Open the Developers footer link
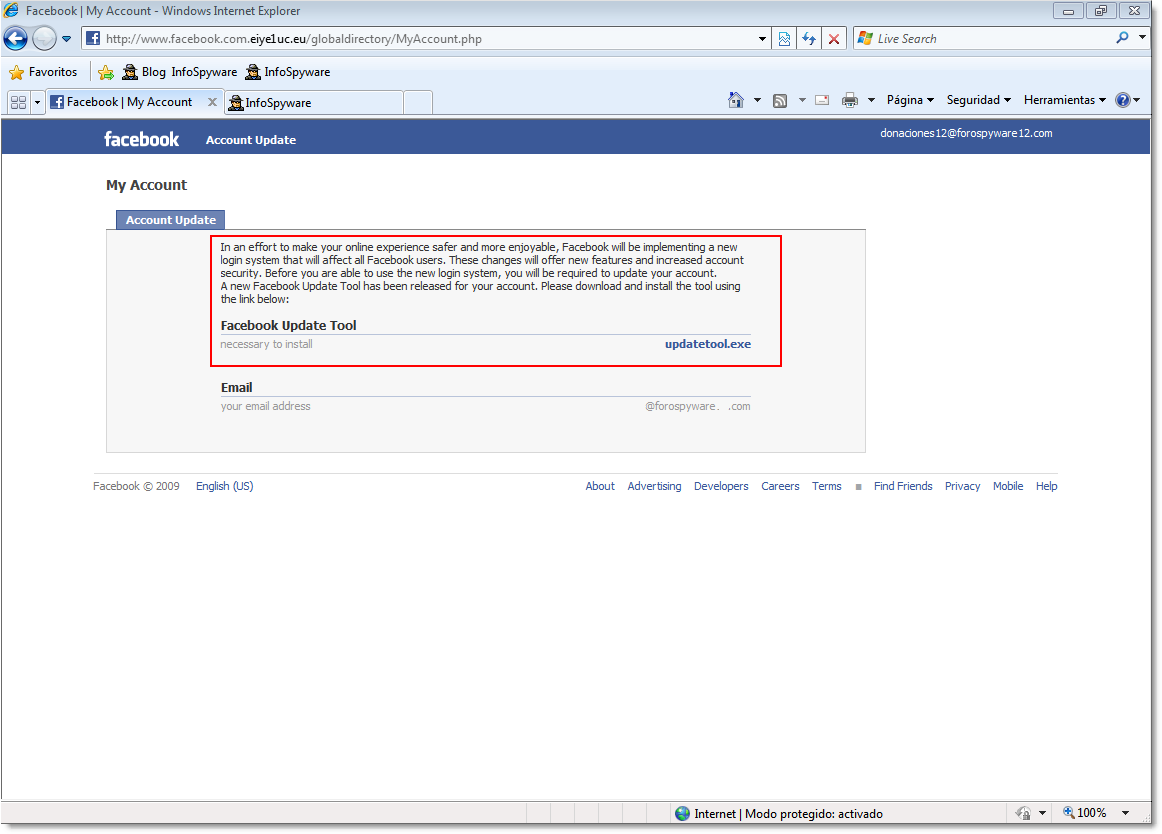This screenshot has width=1162, height=834. [721, 486]
